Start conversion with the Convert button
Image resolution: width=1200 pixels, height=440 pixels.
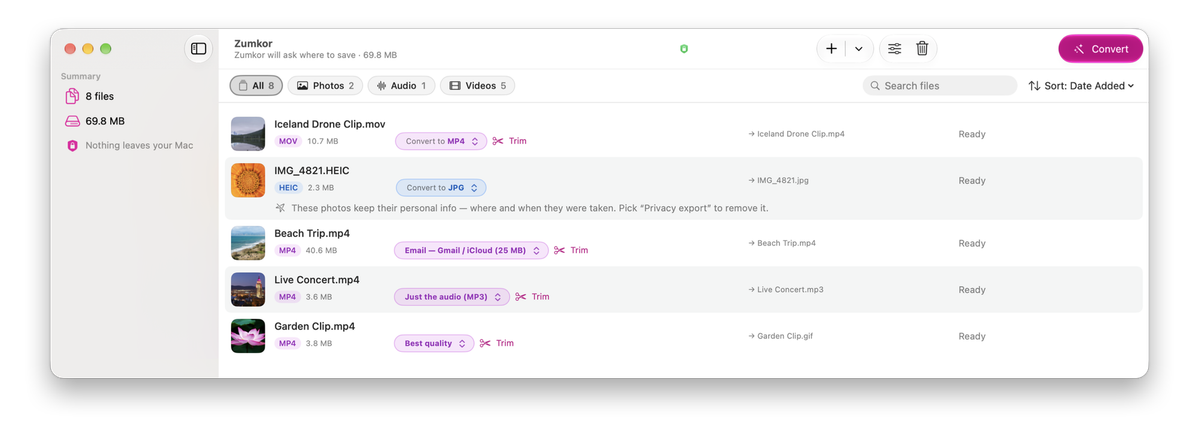(x=1100, y=49)
